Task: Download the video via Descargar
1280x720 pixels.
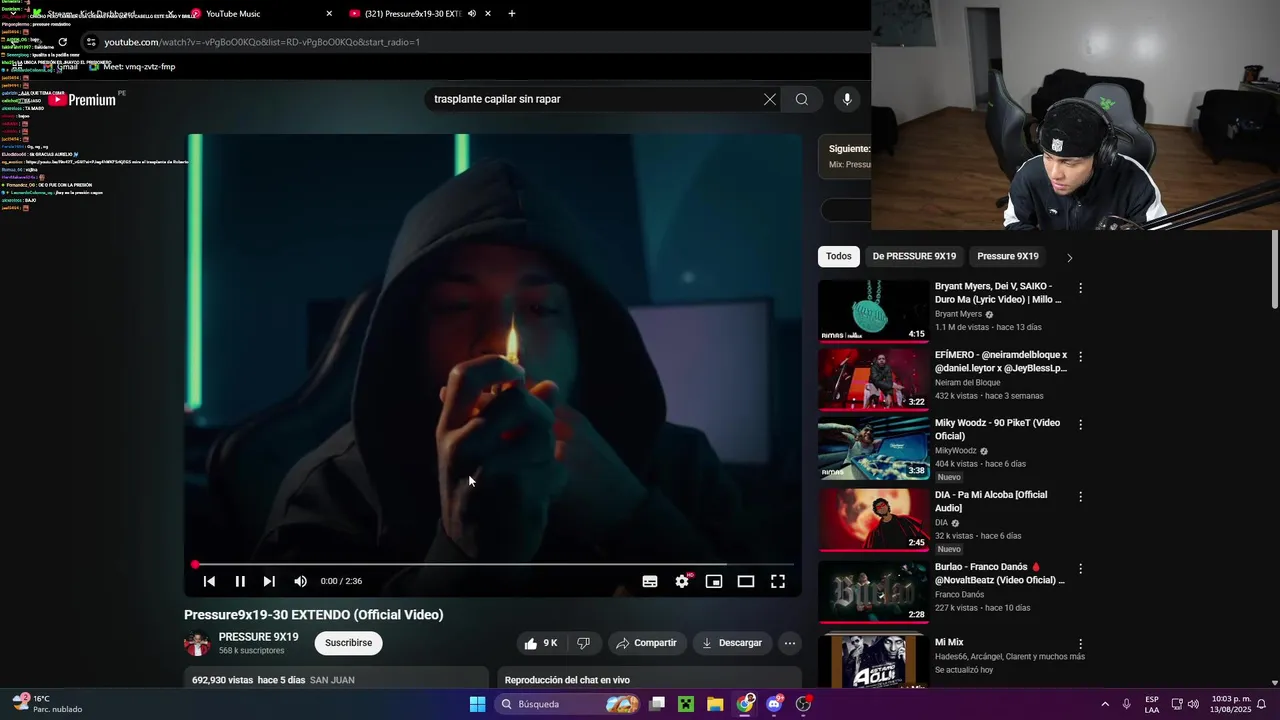Action: (x=731, y=643)
